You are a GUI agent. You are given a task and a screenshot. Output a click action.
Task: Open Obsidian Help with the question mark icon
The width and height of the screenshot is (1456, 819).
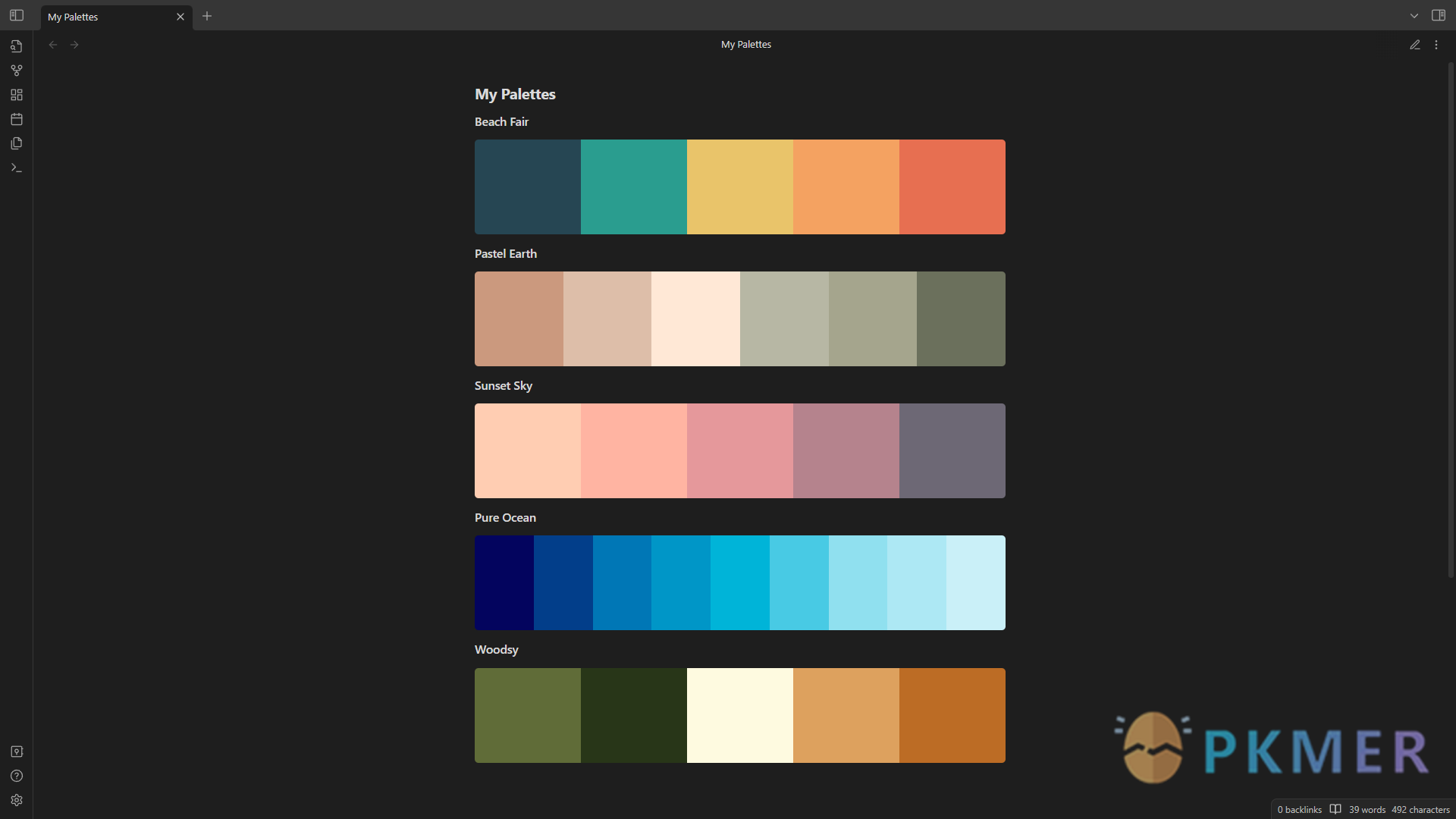pyautogui.click(x=17, y=776)
